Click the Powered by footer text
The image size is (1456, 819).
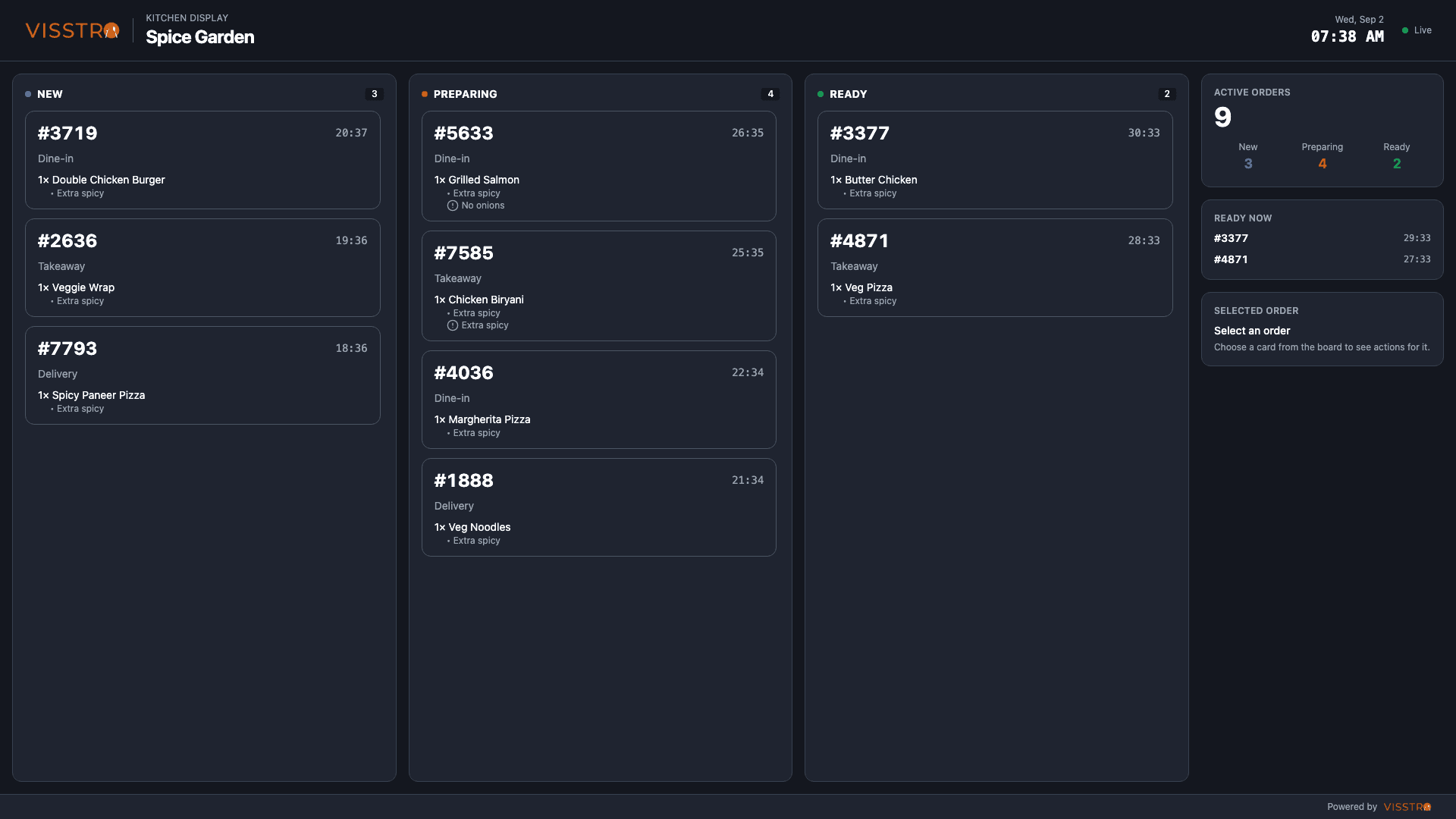coord(1352,807)
